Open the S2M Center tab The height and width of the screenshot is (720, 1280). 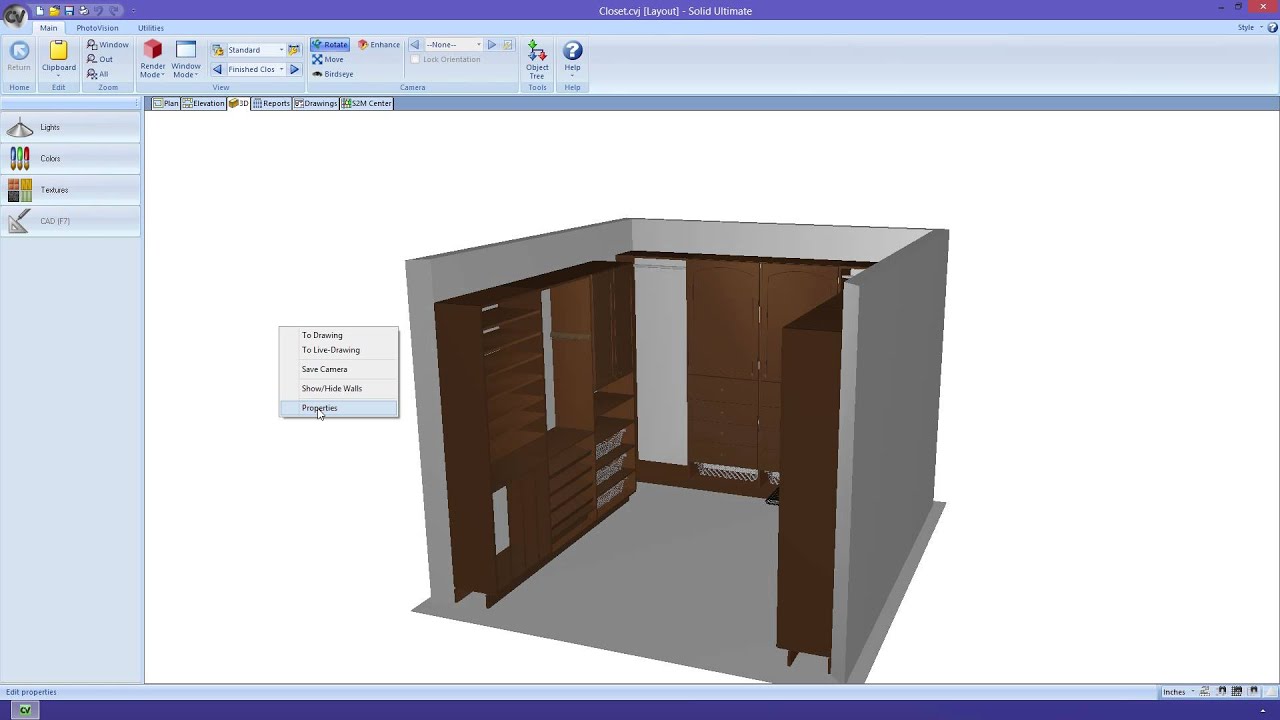click(x=366, y=103)
